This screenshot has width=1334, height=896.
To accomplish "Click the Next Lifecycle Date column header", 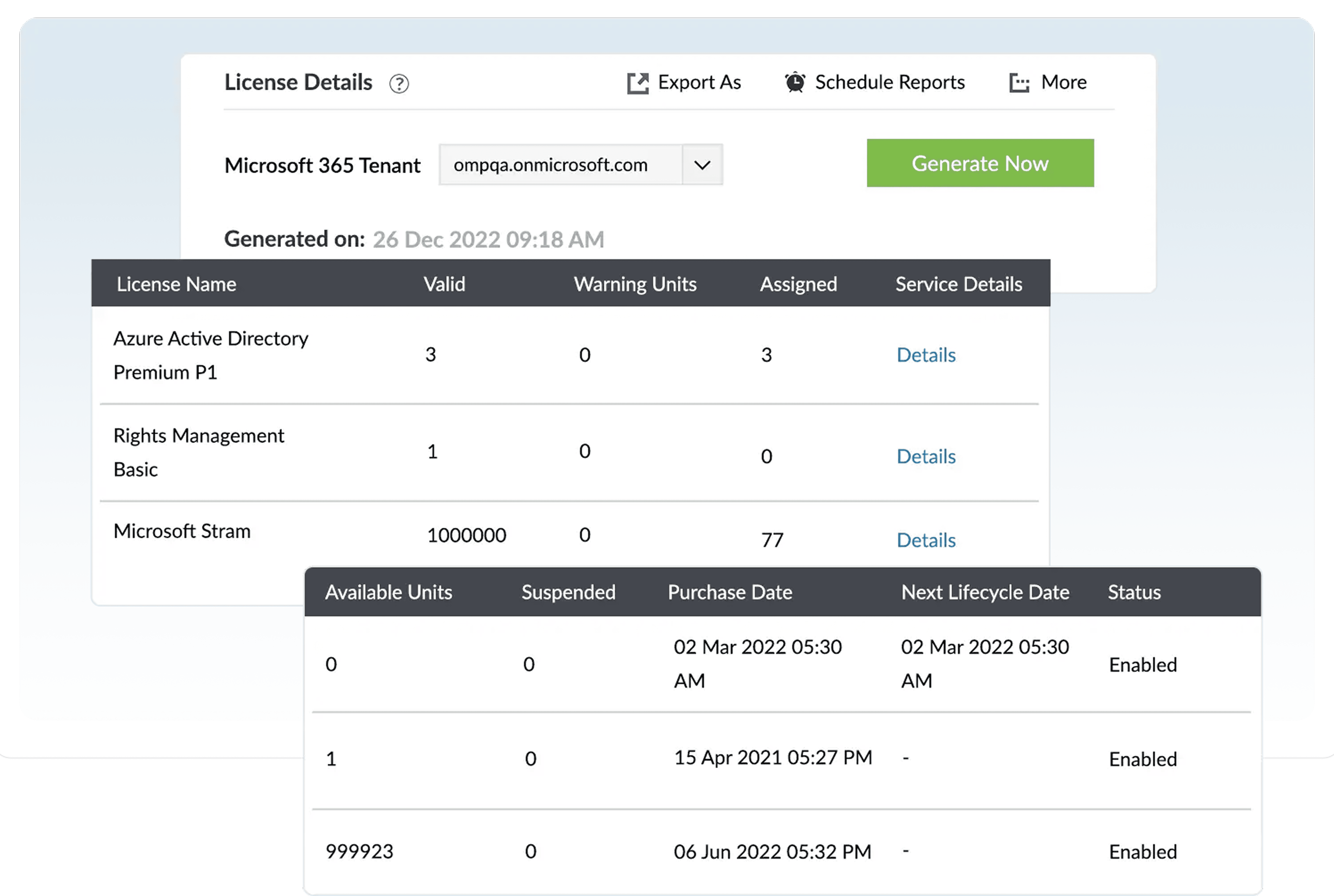I will [984, 592].
